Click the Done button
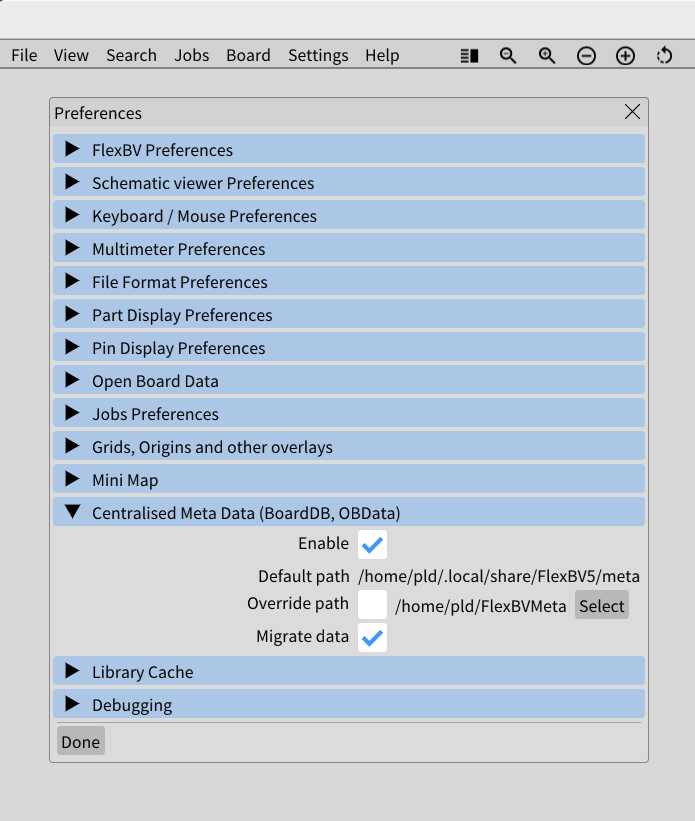Screen dimensions: 695x821 [81, 741]
